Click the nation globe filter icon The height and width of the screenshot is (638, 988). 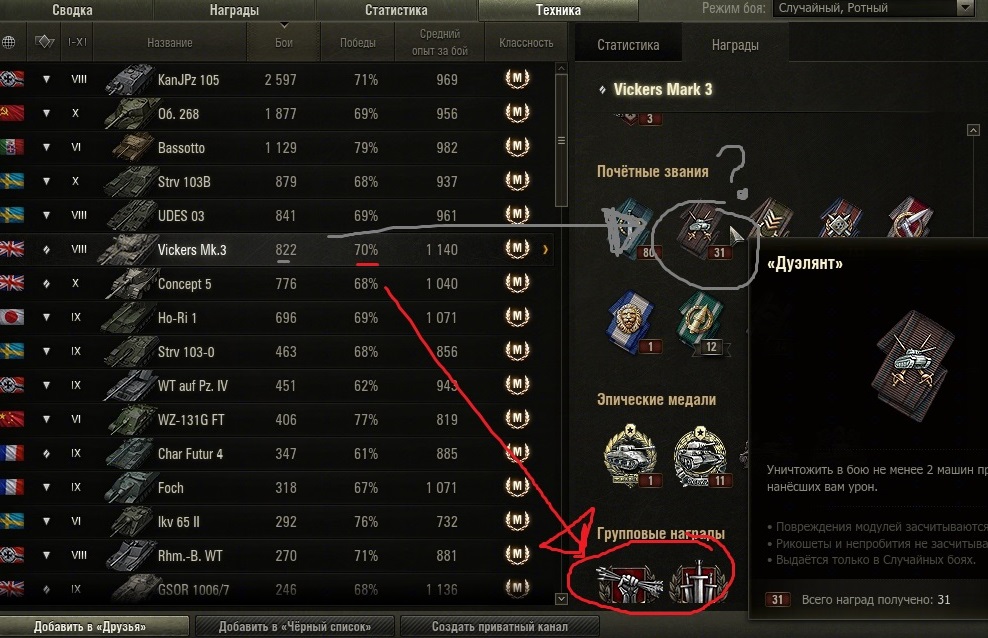pyautogui.click(x=9, y=42)
